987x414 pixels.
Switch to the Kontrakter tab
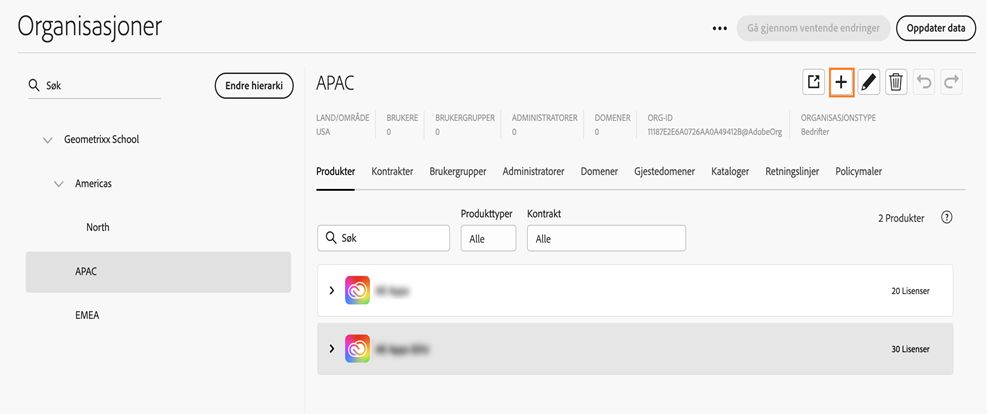click(x=392, y=171)
